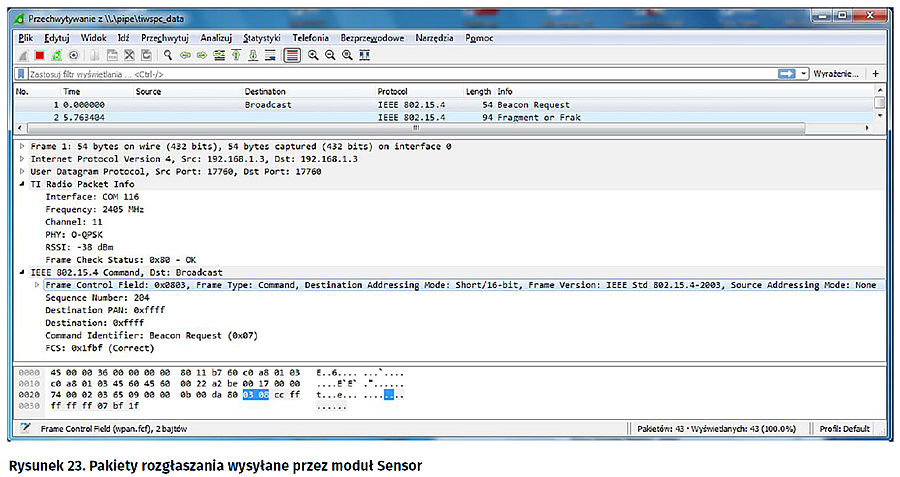Zoom in on packet text

[313, 55]
